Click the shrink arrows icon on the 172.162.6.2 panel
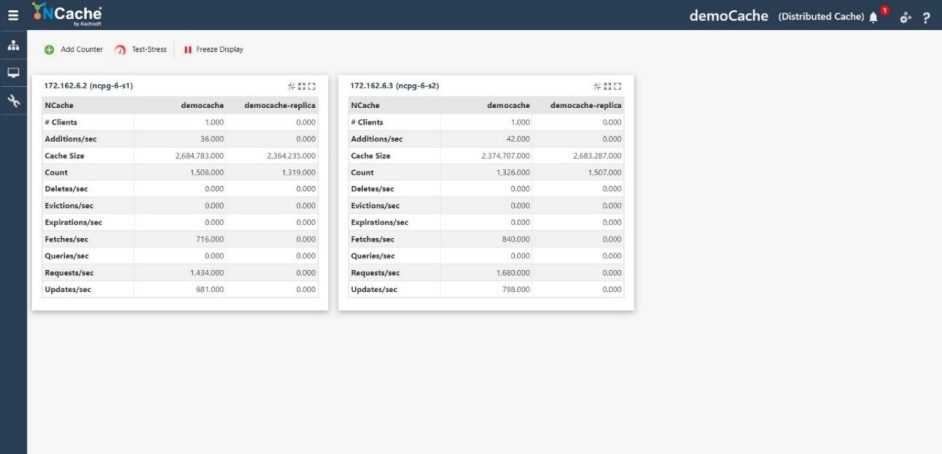The width and height of the screenshot is (942, 454). (291, 86)
